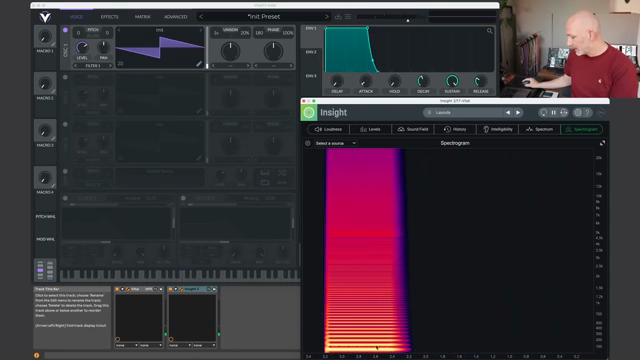The width and height of the screenshot is (640, 360).
Task: Switch to the EFFECTS tab
Action: click(109, 17)
